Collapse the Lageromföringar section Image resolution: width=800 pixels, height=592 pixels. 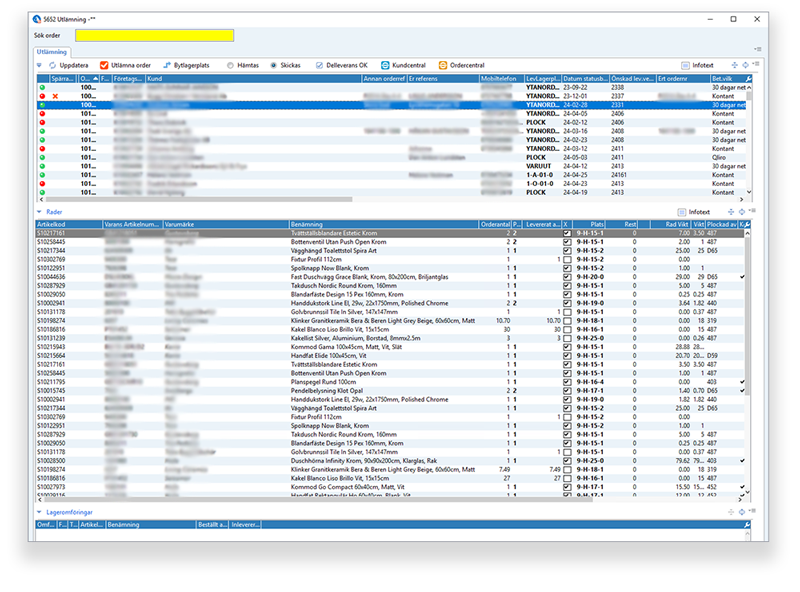(x=39, y=512)
